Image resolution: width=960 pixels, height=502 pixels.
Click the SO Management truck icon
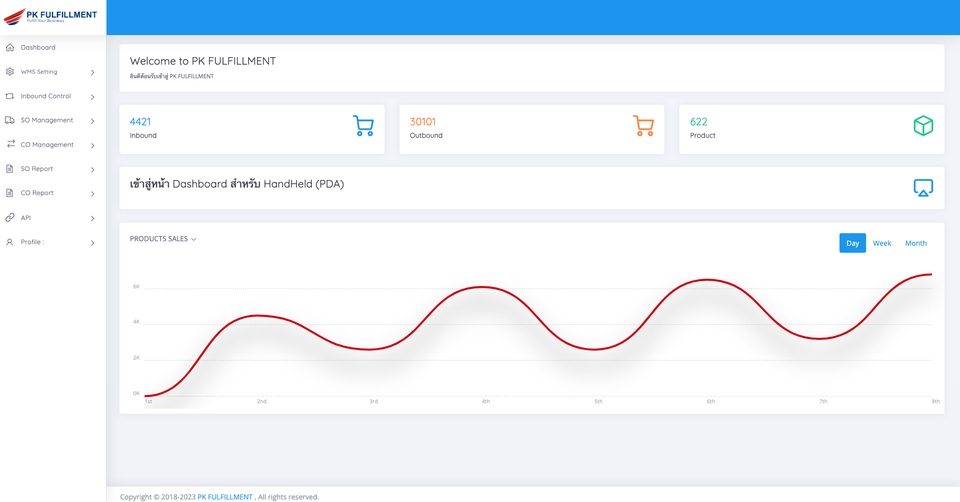[10, 120]
